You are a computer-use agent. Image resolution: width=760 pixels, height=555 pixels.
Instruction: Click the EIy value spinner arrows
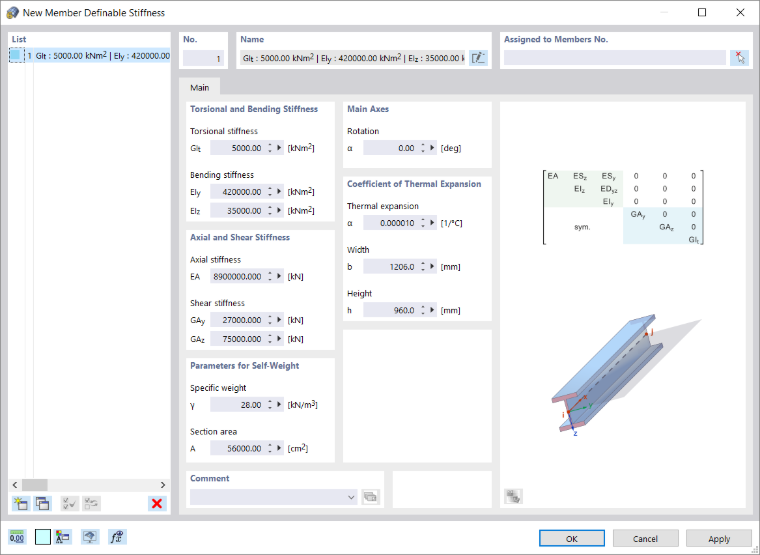(270, 192)
